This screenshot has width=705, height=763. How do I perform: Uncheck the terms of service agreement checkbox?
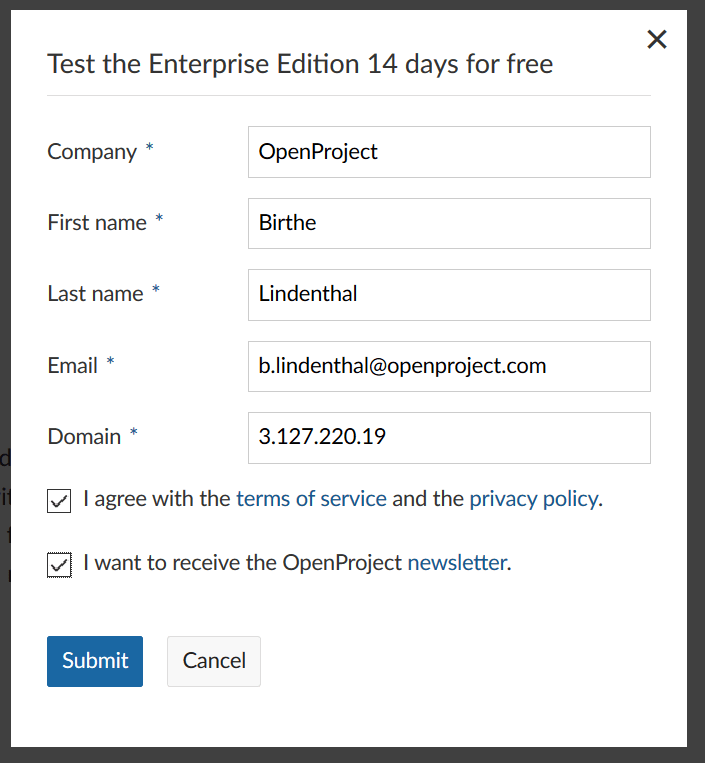[59, 500]
